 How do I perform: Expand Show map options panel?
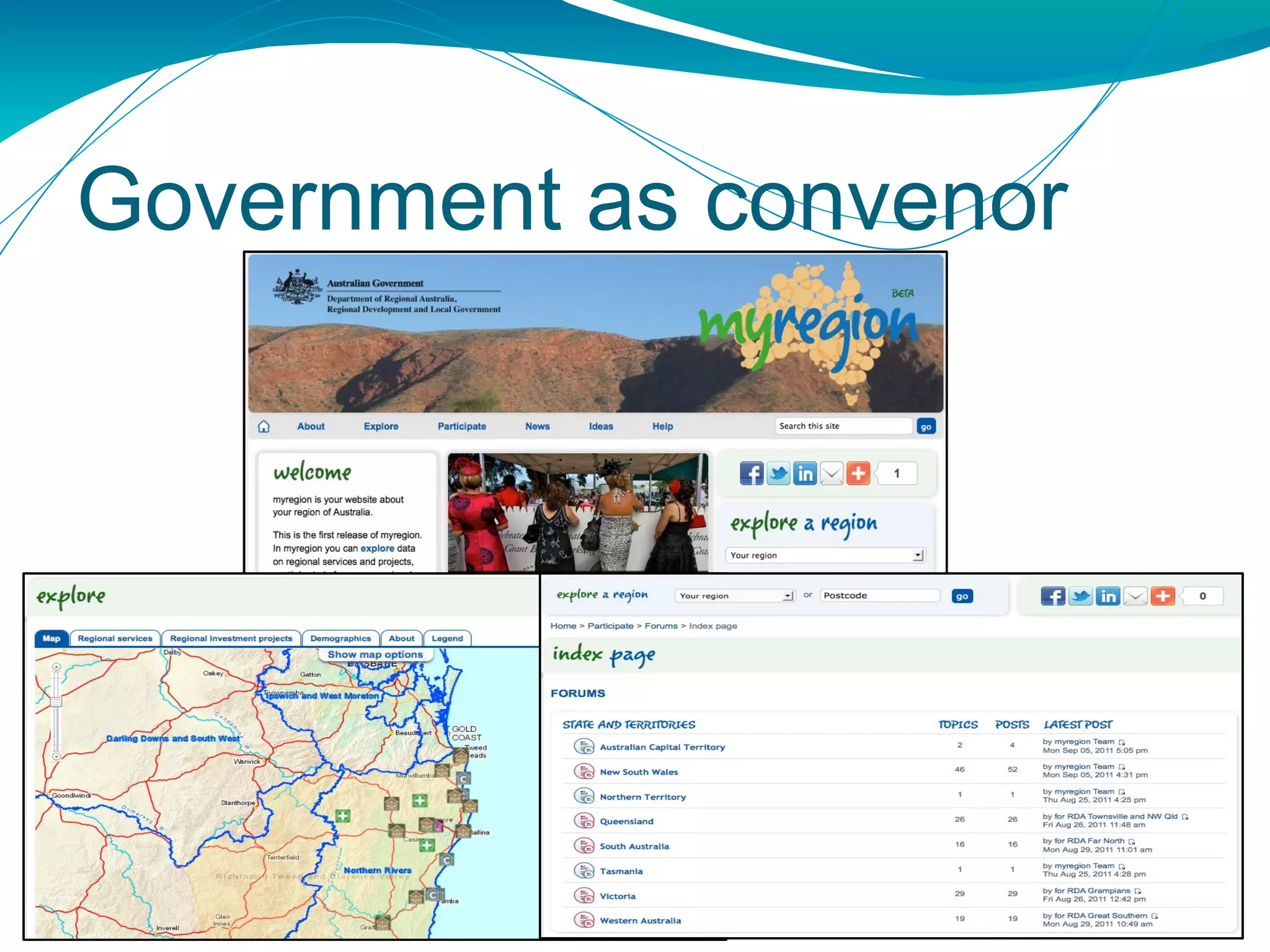[375, 654]
